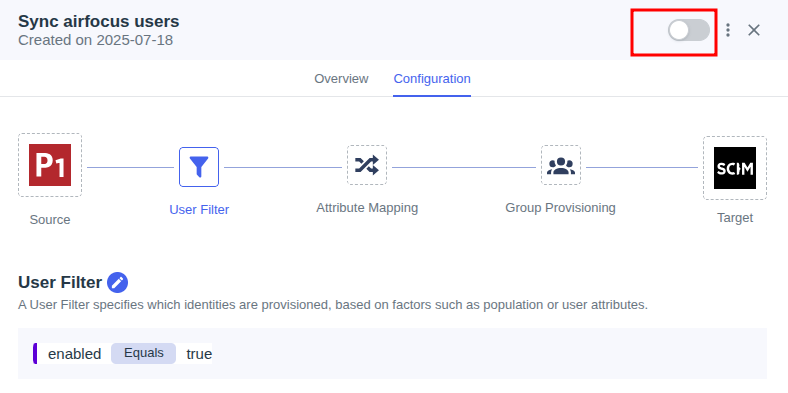Open the Attribute Mapping shuffle icon
Image resolution: width=788 pixels, height=393 pixels.
tap(367, 165)
